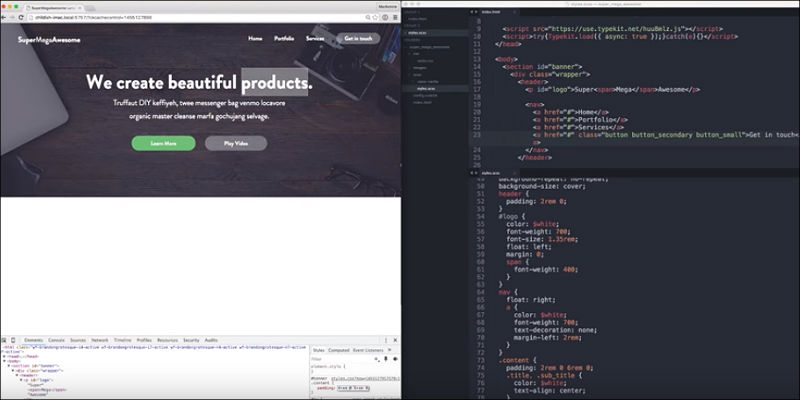Open the Services nav link

click(x=315, y=38)
